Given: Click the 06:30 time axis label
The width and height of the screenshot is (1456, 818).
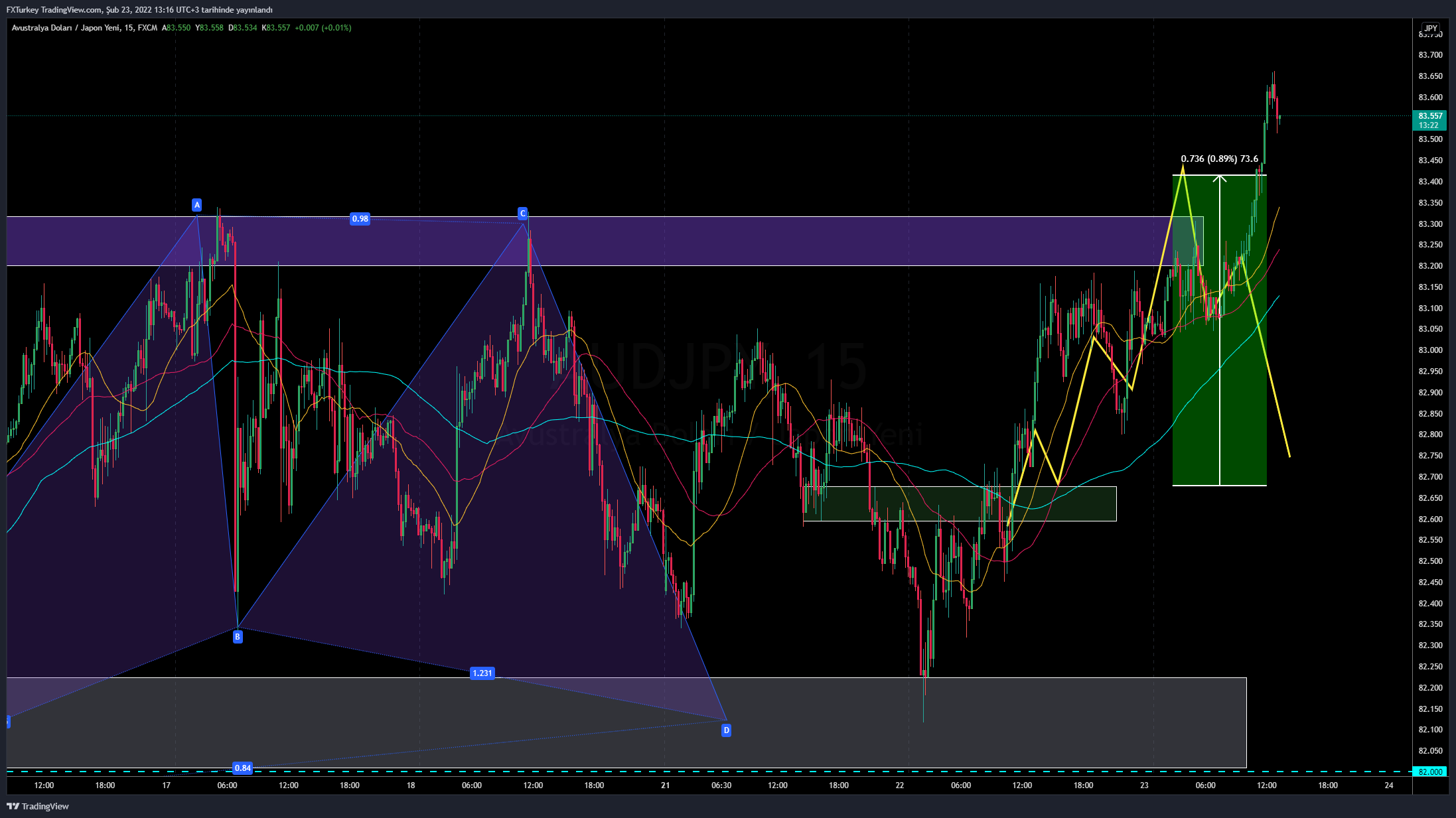Looking at the screenshot, I should point(721,785).
